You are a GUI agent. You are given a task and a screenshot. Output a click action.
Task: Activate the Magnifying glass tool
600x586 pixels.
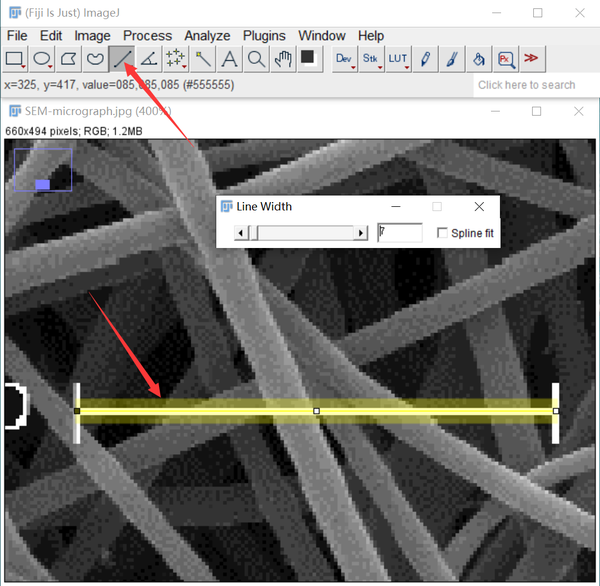[256, 59]
